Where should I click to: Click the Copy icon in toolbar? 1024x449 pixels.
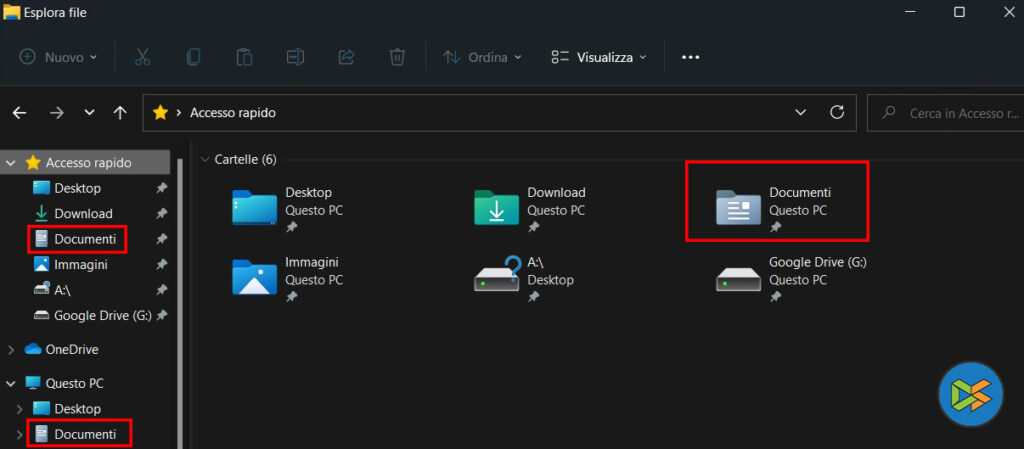[193, 57]
